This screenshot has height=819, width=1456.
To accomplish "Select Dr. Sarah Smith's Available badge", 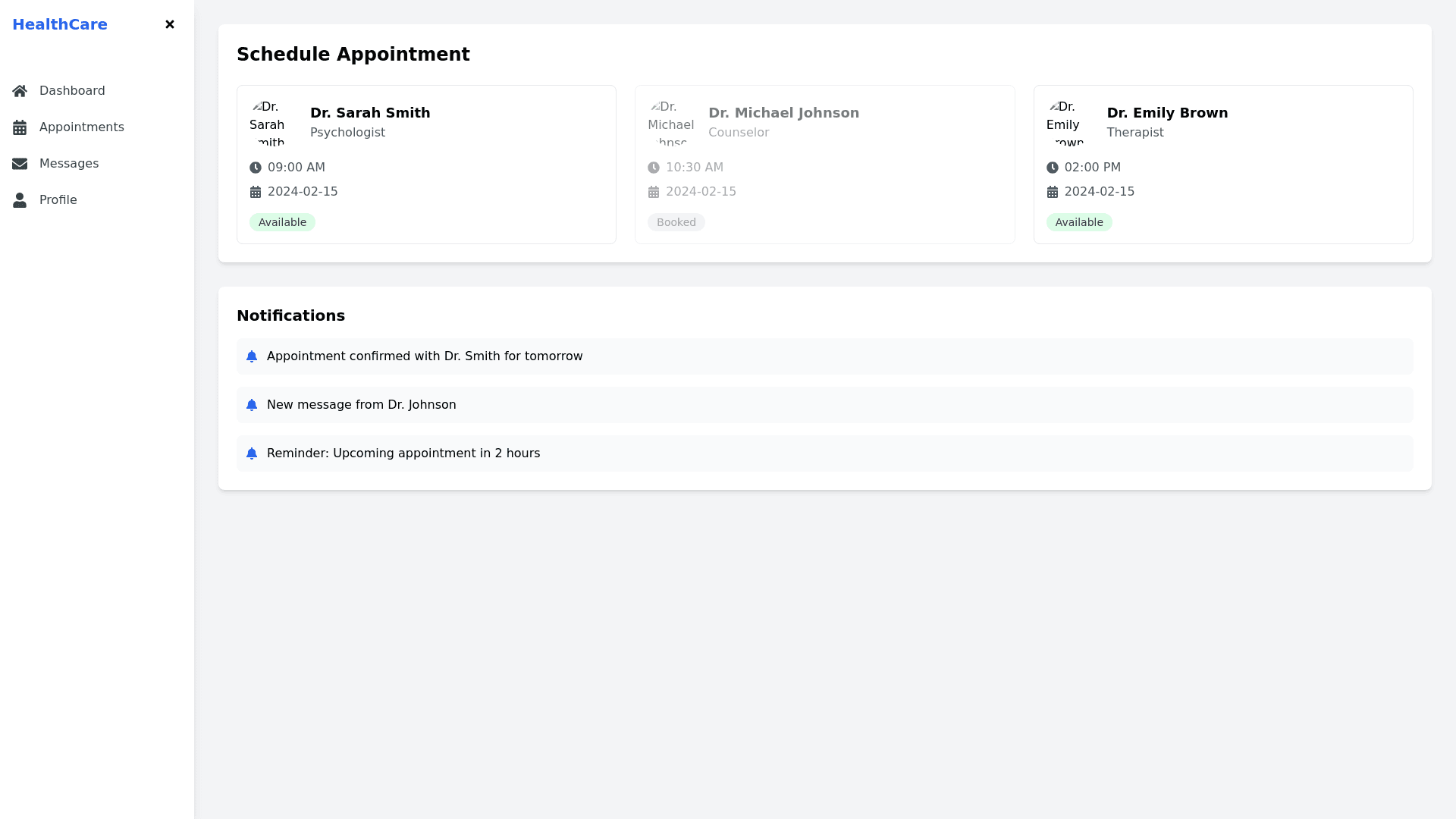I will pos(282,222).
